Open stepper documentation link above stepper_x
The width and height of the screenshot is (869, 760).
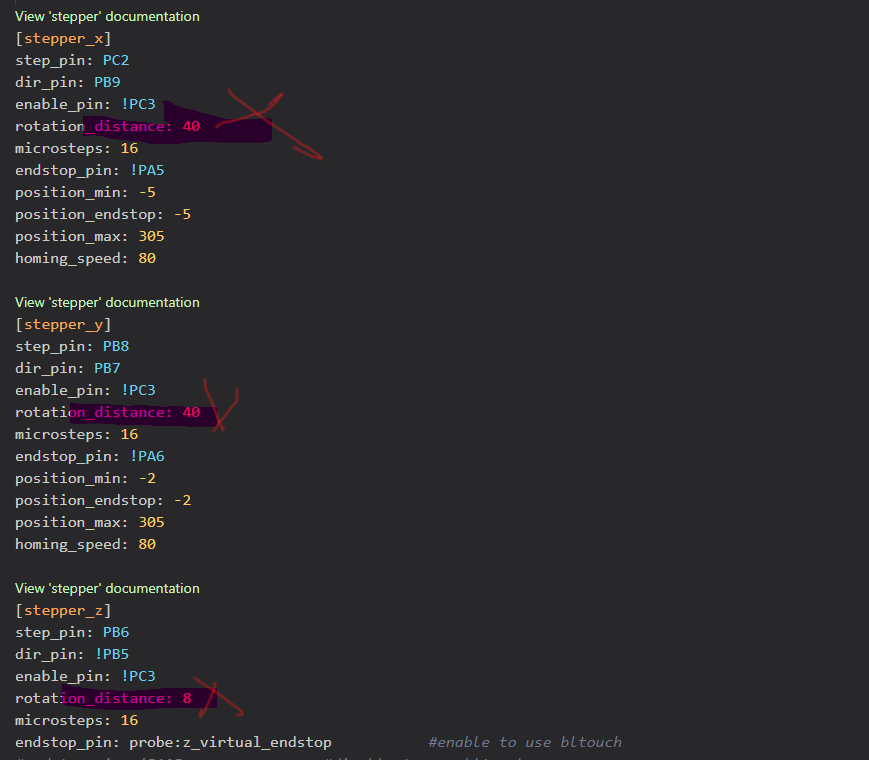107,17
